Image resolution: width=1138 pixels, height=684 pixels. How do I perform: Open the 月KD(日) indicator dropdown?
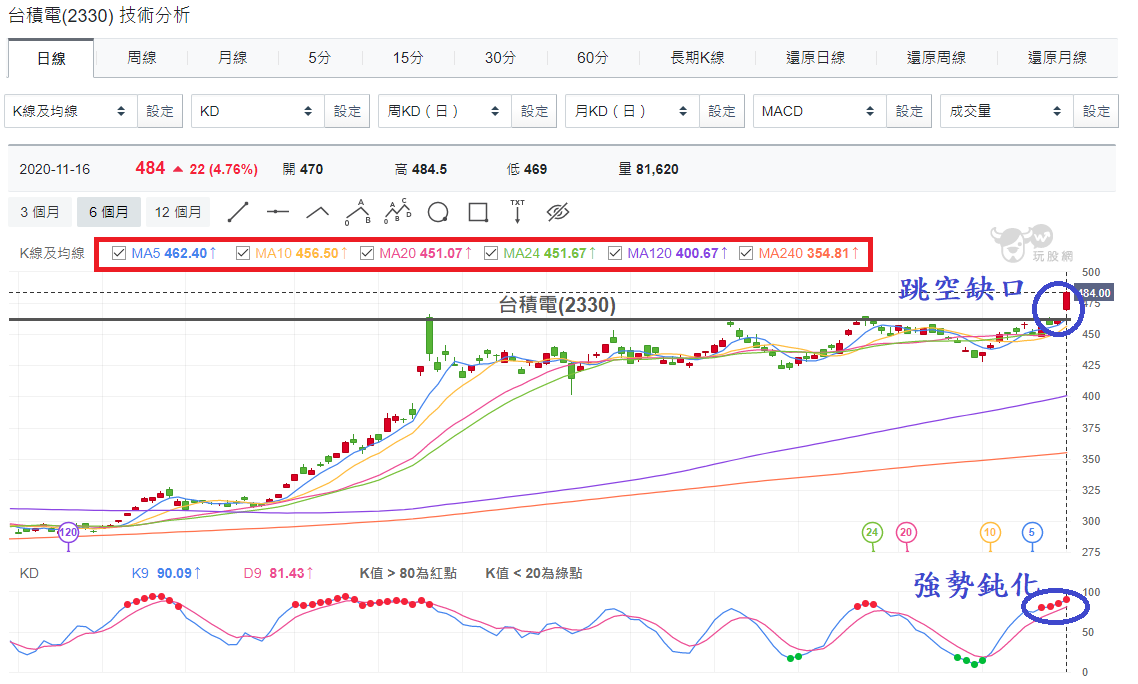click(x=632, y=111)
